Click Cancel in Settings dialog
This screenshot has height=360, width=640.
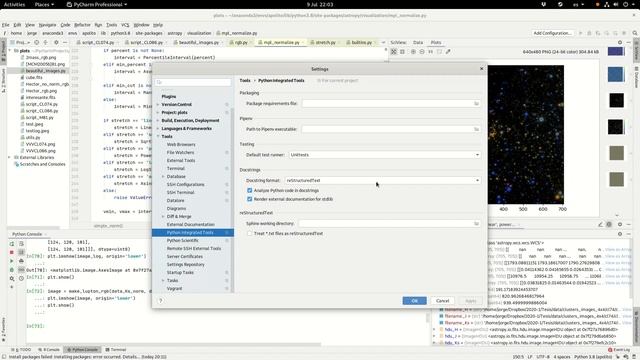click(x=442, y=301)
